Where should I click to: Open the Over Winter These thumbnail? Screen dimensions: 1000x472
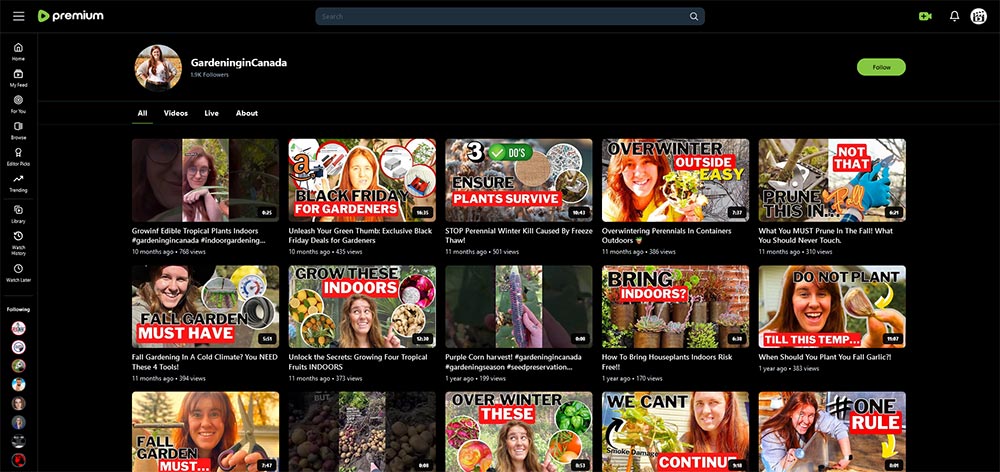(518, 432)
